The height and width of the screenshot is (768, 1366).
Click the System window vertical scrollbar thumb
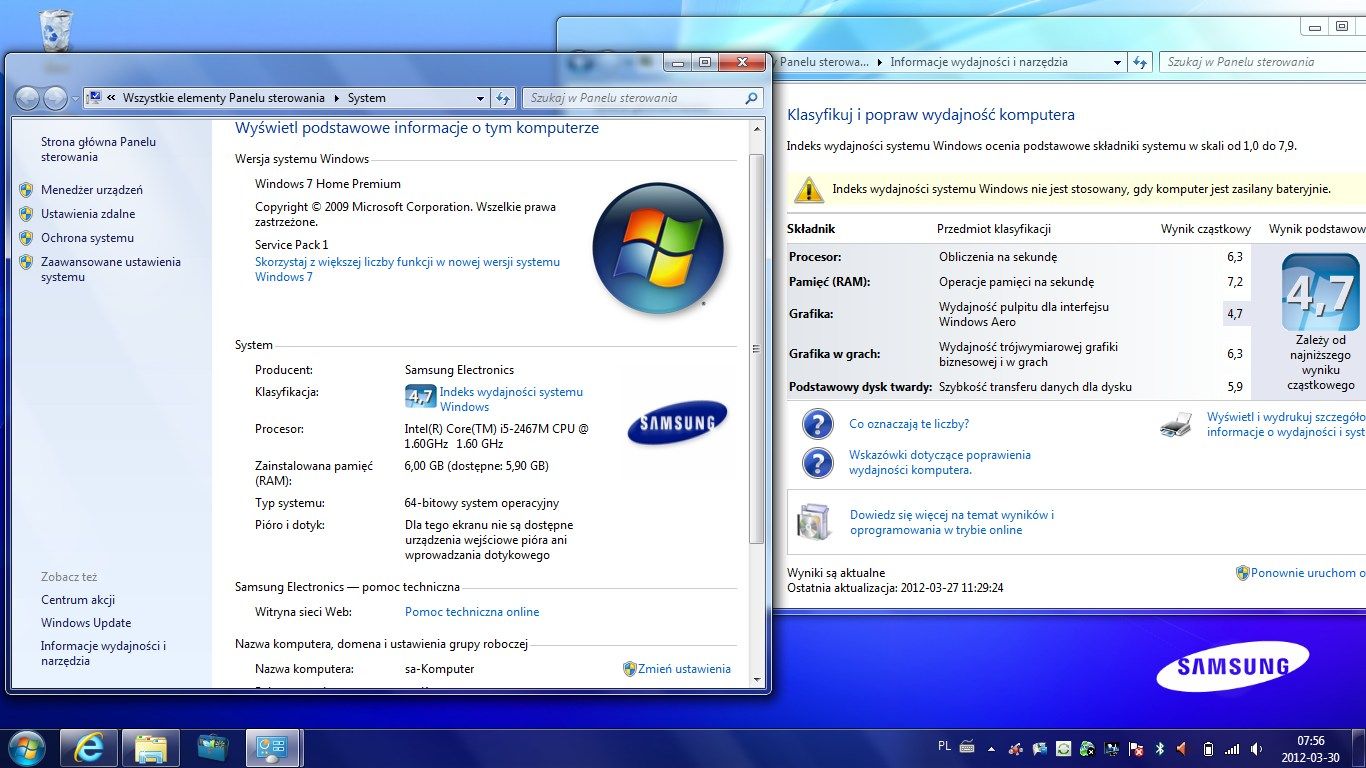pos(757,349)
